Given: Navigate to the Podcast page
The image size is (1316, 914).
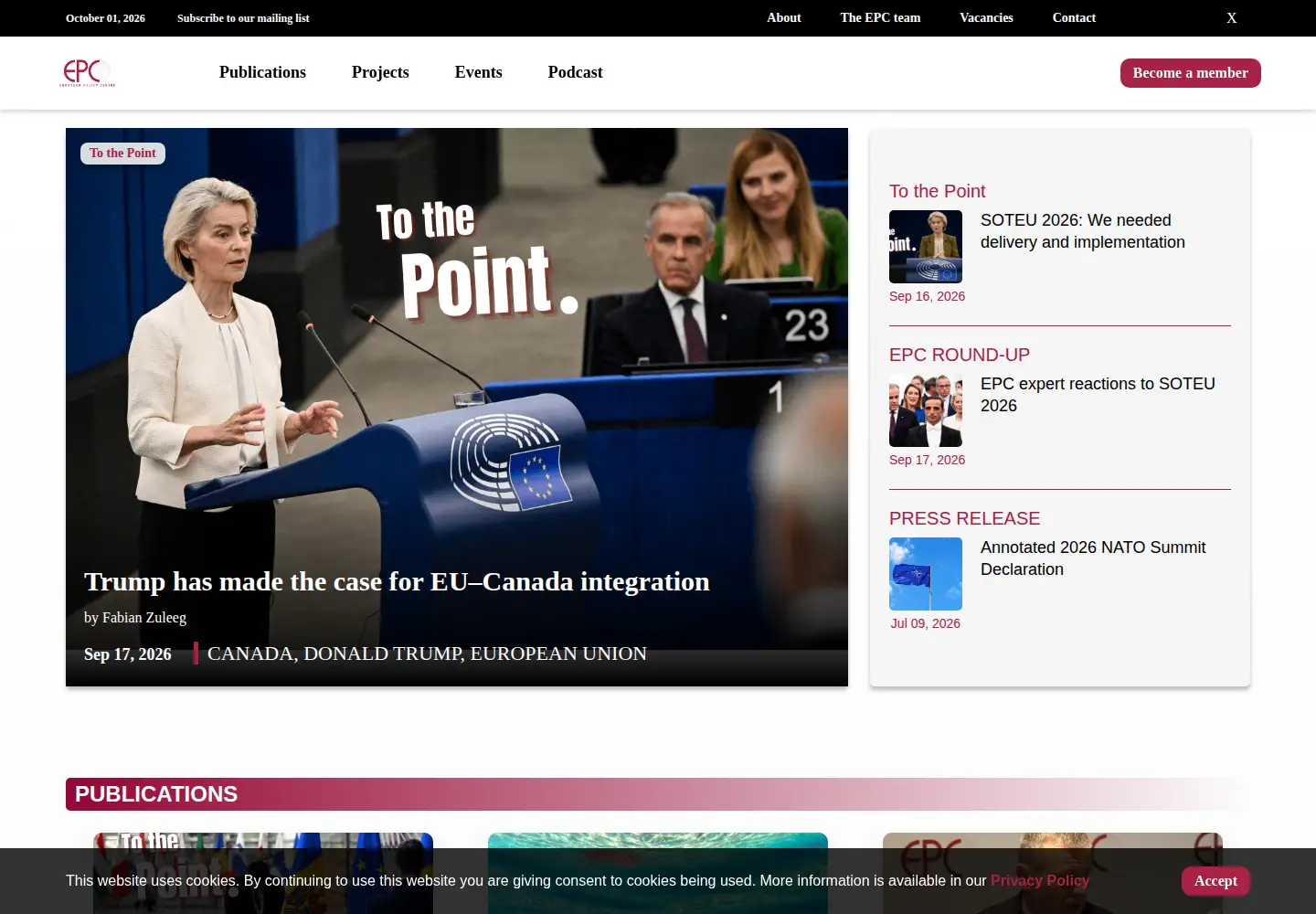Looking at the screenshot, I should (x=575, y=72).
